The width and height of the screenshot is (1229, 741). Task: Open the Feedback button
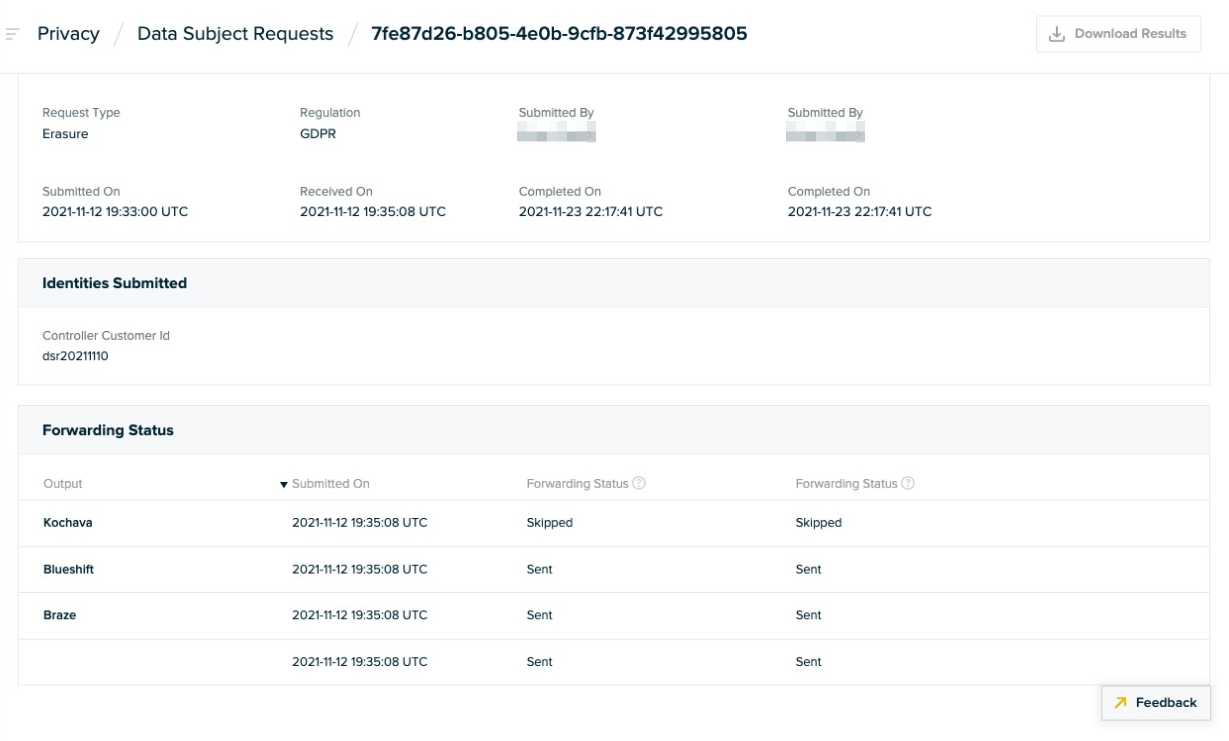coord(1156,702)
